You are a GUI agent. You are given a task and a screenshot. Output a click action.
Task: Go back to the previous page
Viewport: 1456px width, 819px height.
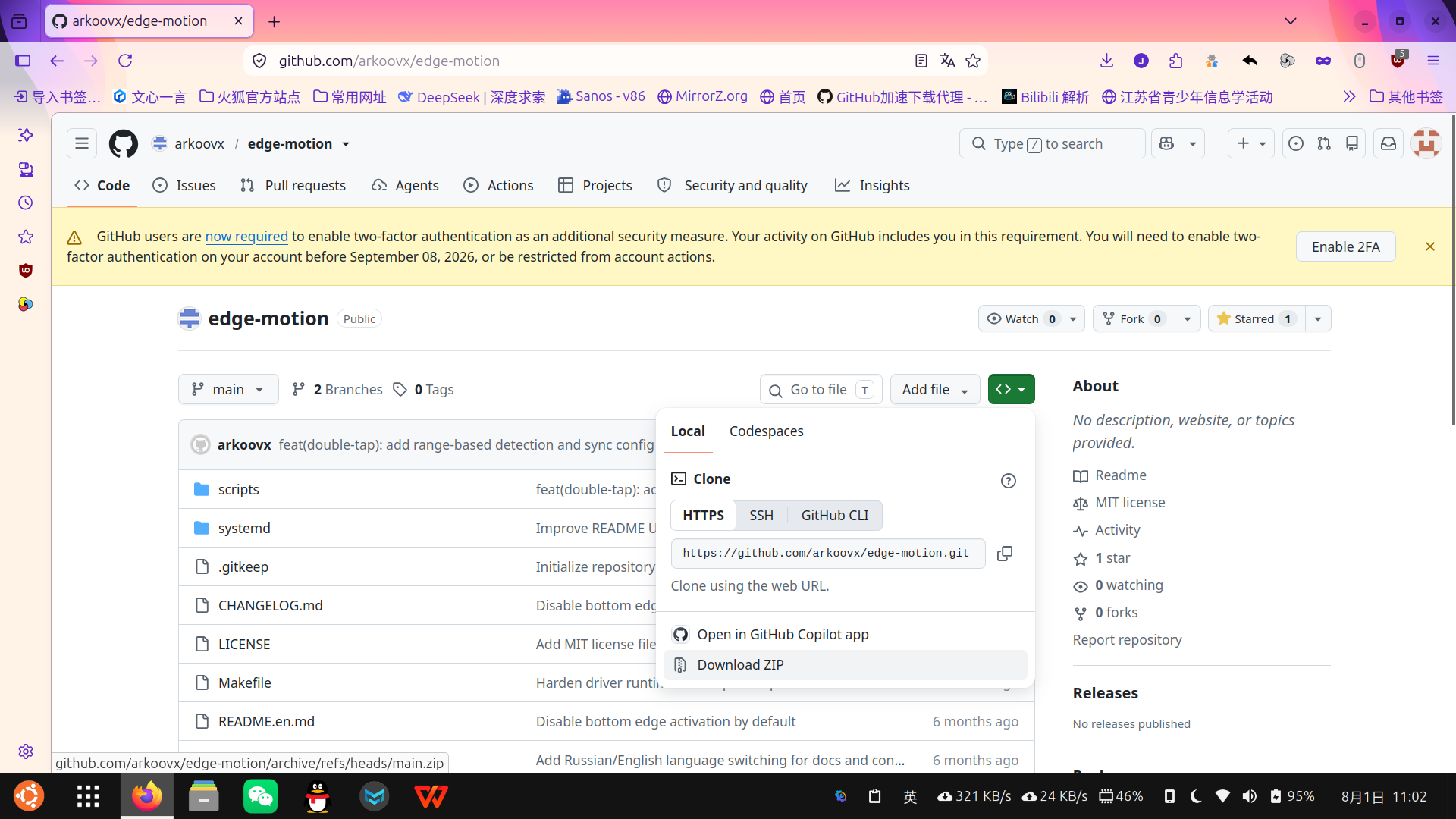coord(57,61)
